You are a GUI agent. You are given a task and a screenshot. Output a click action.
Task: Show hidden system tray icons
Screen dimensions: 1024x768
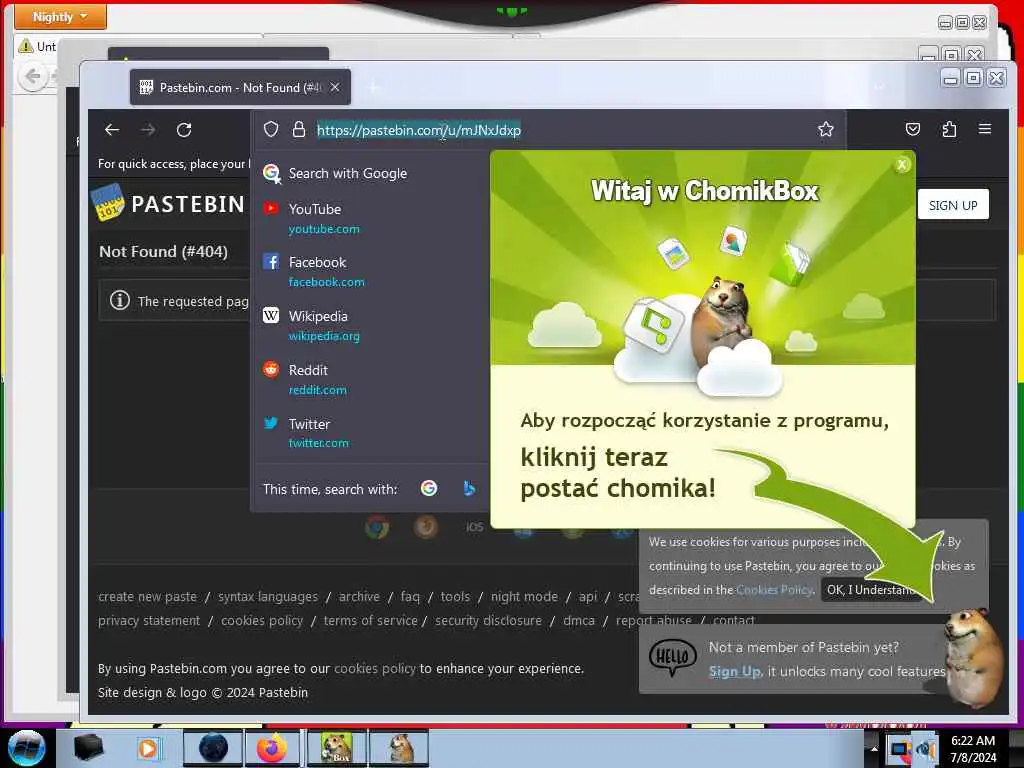coord(874,749)
